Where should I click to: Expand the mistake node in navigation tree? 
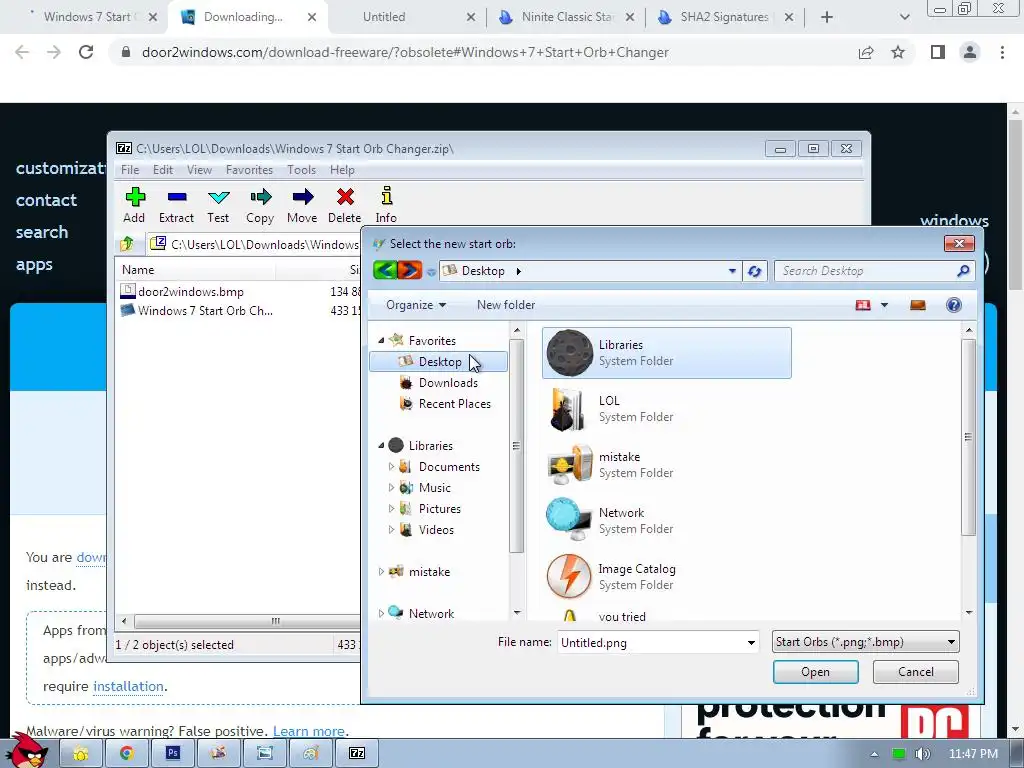tap(381, 571)
